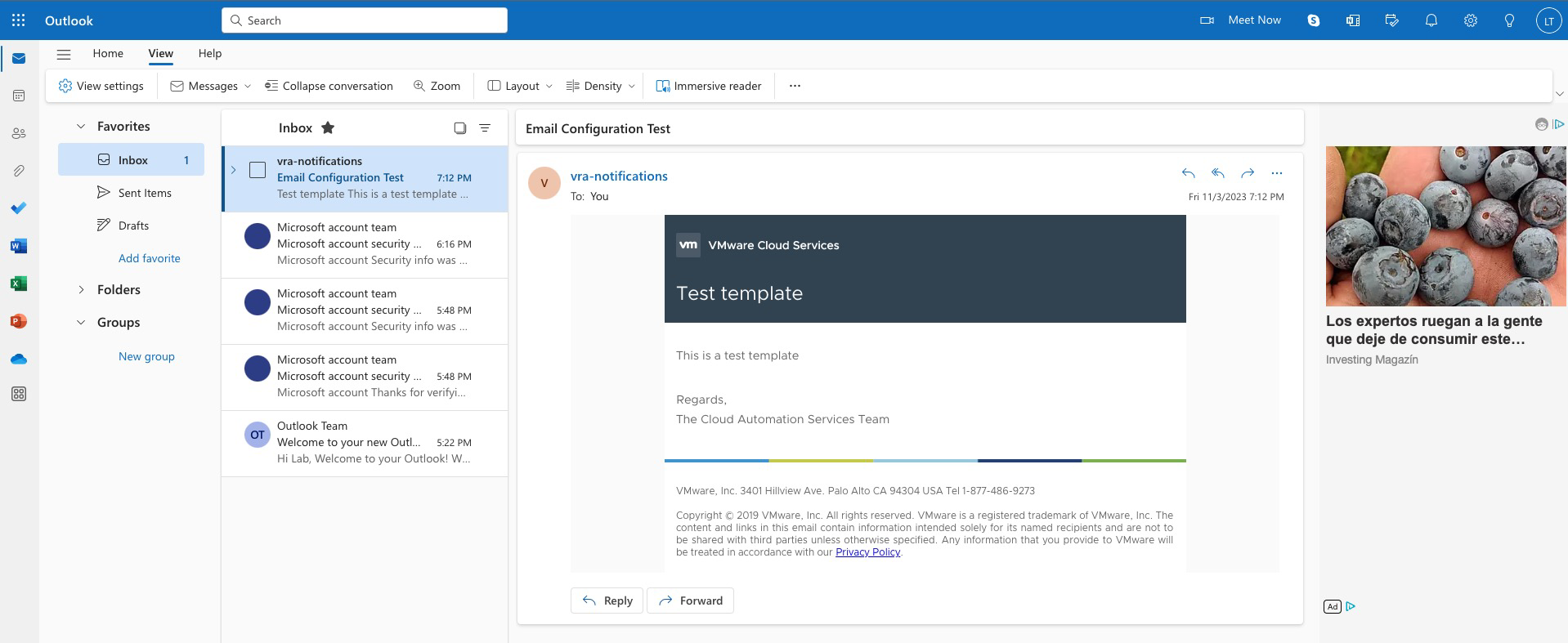Open the People contacts icon

19,133
